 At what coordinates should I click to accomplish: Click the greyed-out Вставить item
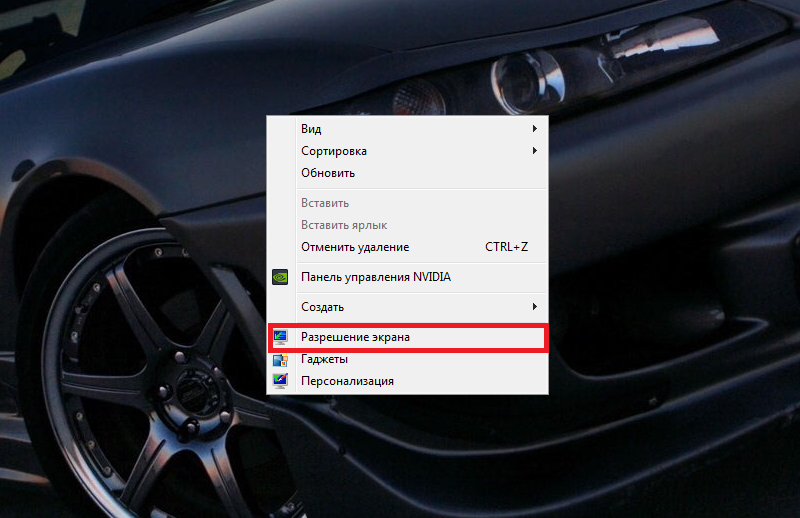(325, 203)
